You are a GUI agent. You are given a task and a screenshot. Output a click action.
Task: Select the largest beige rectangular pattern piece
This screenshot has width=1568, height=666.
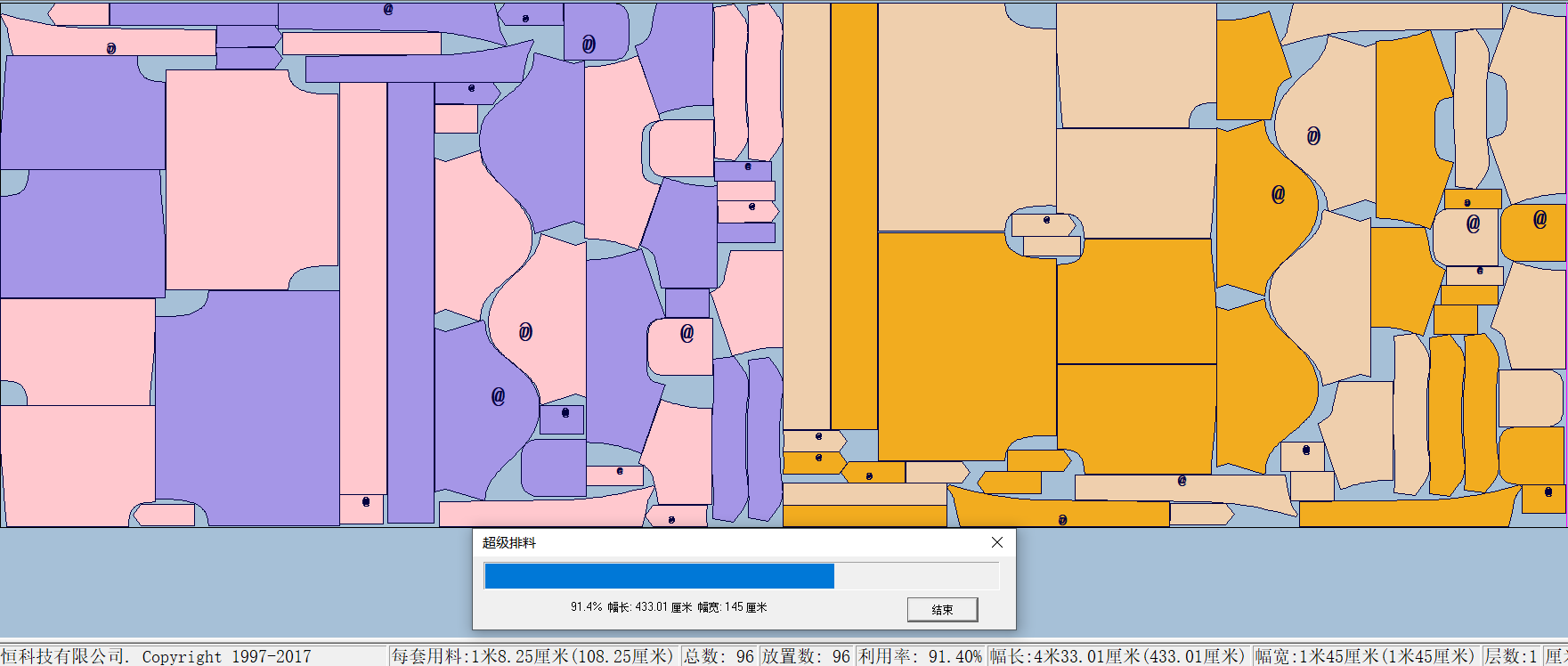pyautogui.click(x=966, y=116)
